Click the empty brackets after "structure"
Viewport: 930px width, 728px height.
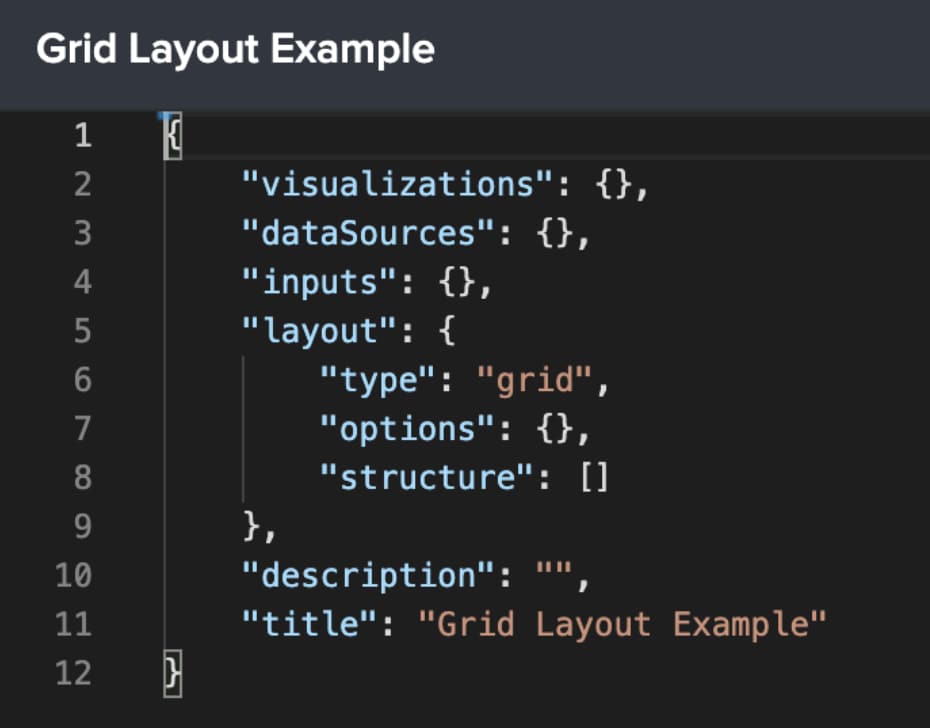tap(594, 478)
